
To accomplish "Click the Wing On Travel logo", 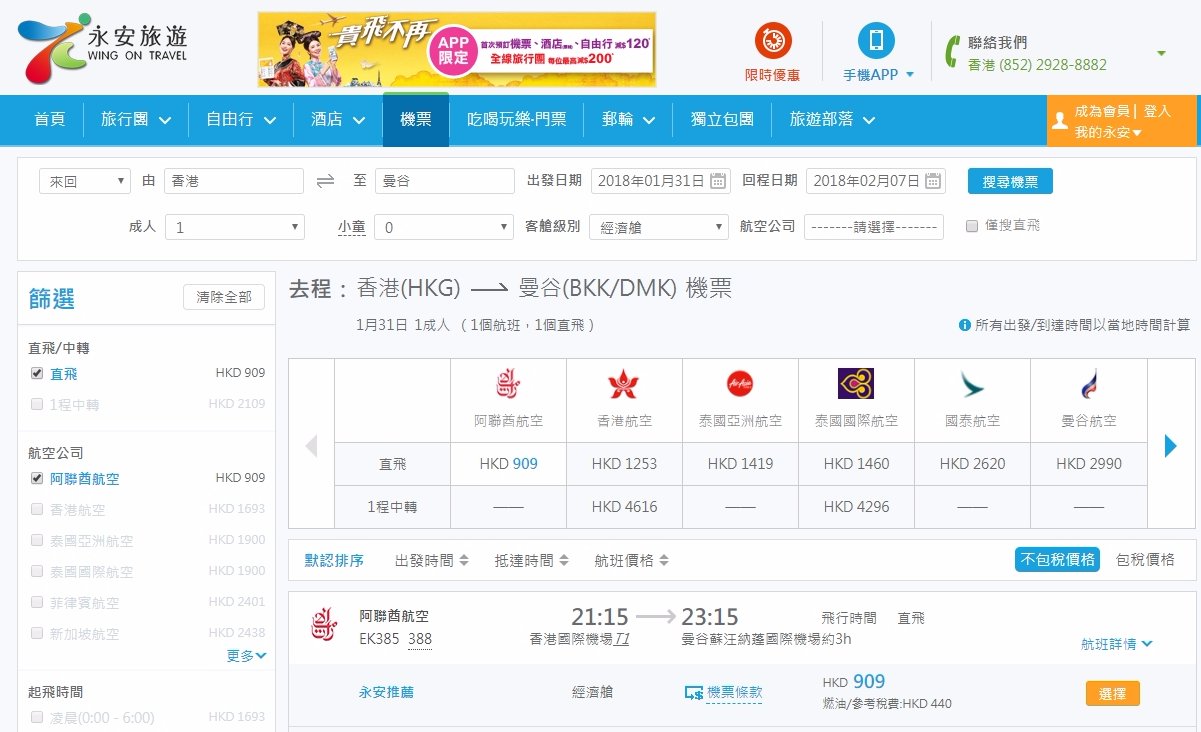I will tap(103, 48).
